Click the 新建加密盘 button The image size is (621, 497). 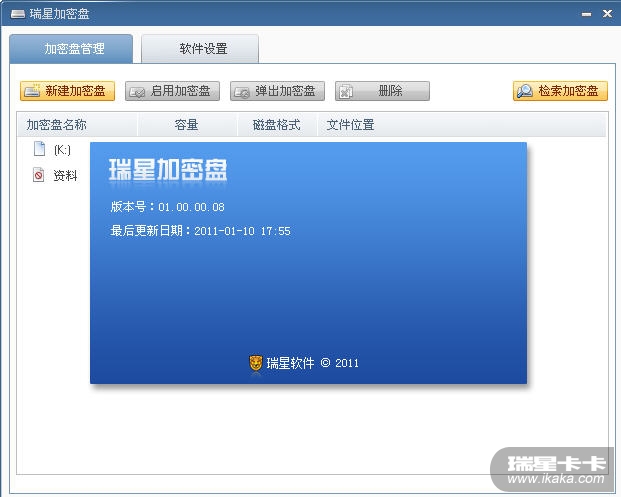tap(68, 91)
